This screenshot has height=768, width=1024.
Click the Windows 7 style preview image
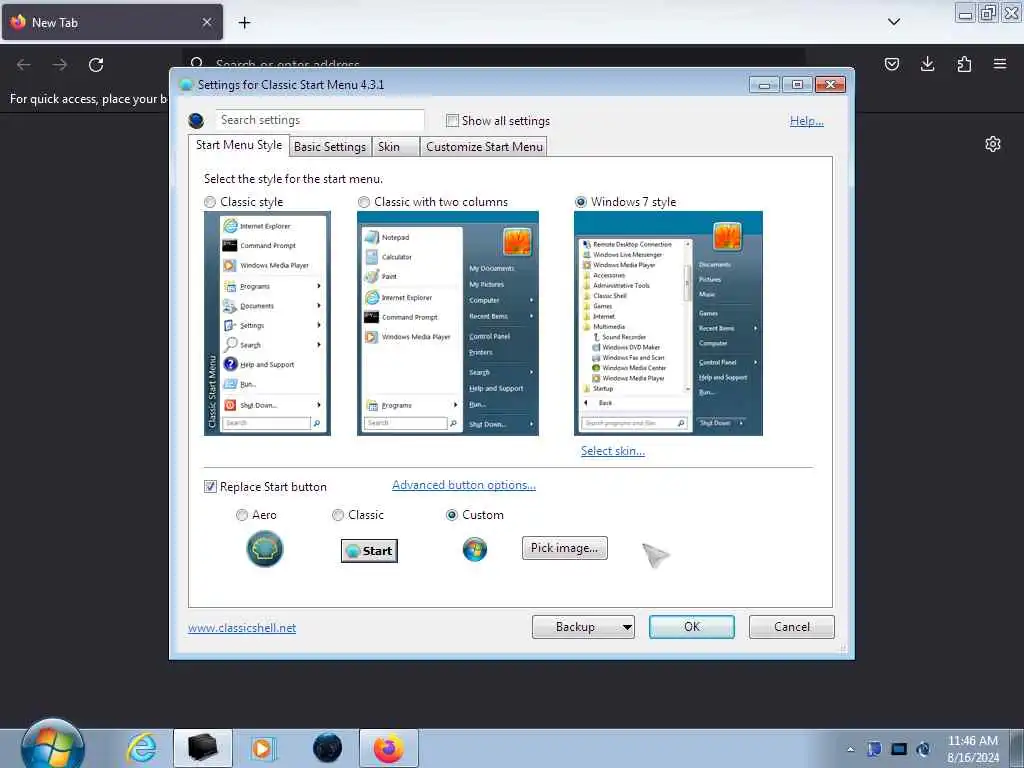(x=668, y=323)
